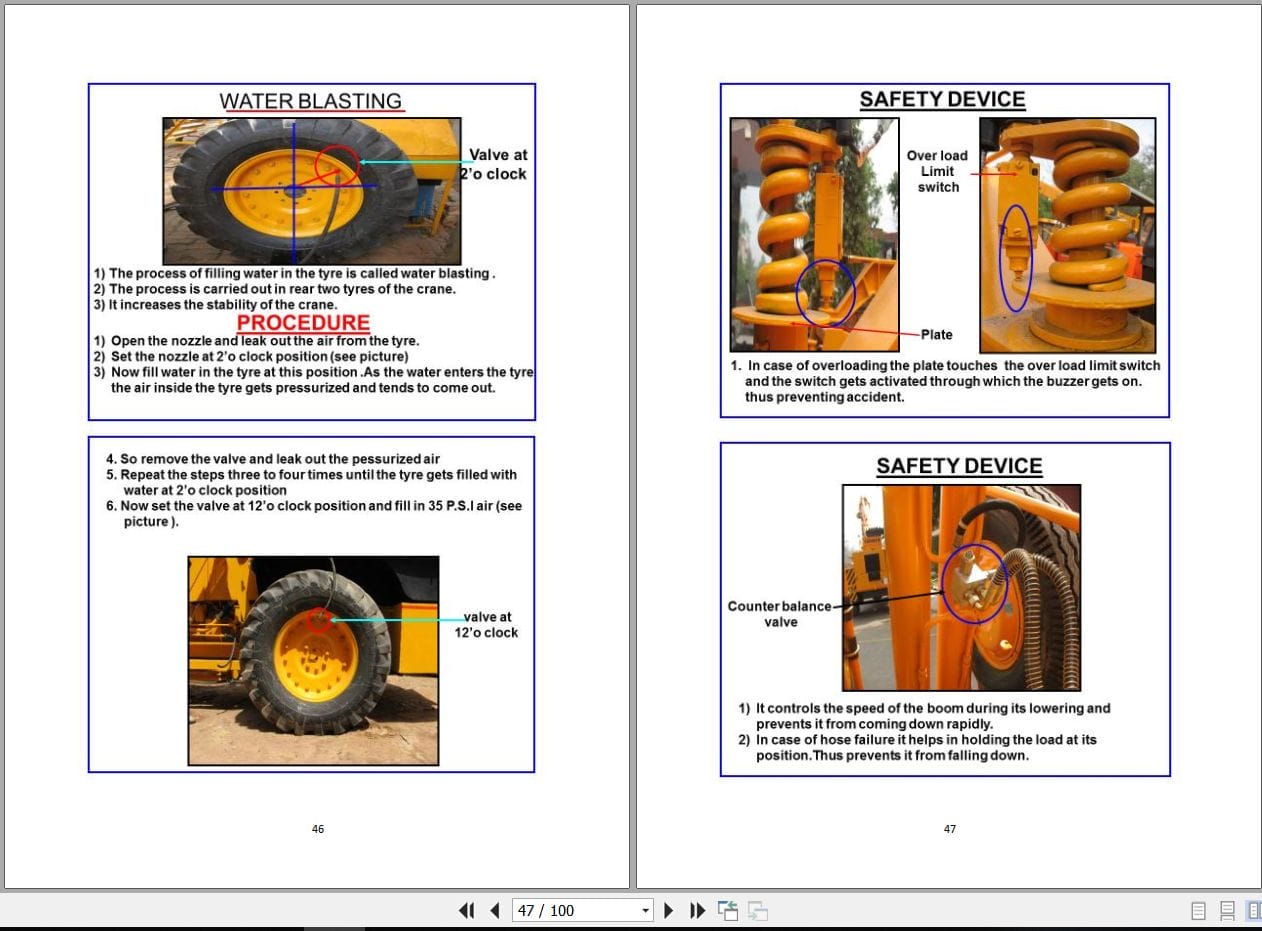Click the 'Counter balance valve' label
This screenshot has width=1262, height=931.
pos(779,614)
